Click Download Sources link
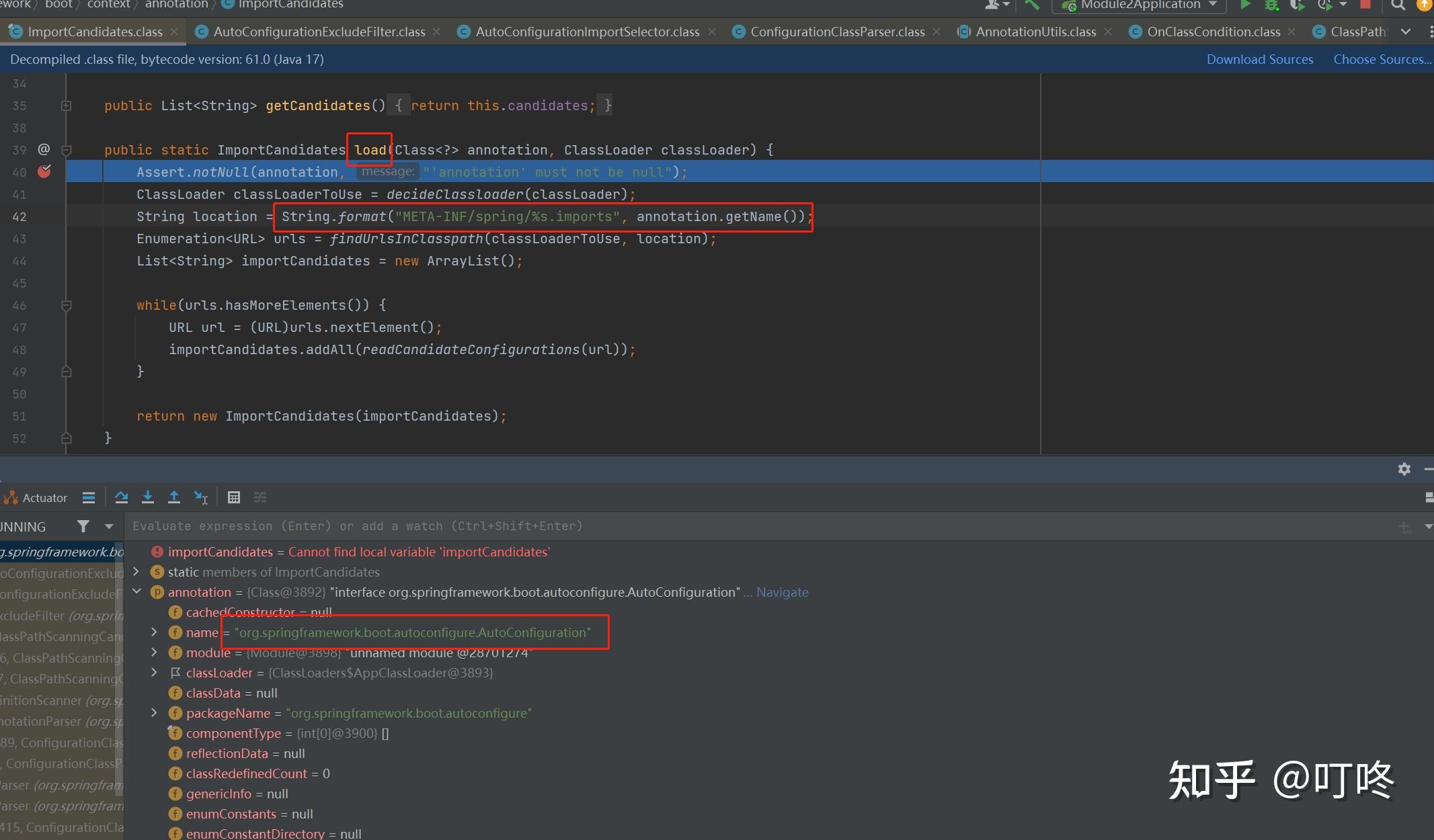The width and height of the screenshot is (1434, 840). [1260, 59]
